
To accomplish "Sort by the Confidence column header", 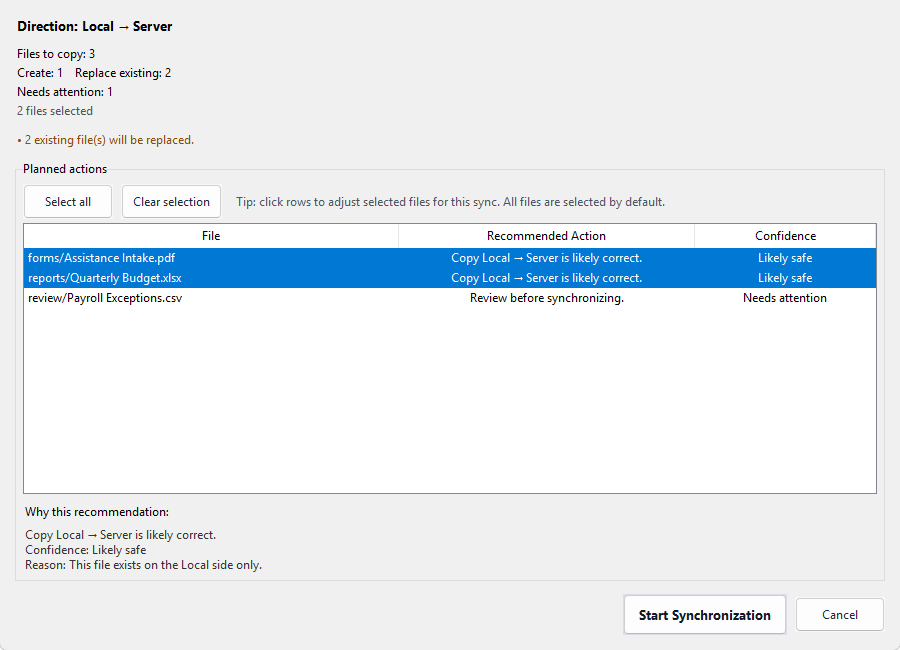I will pyautogui.click(x=785, y=236).
